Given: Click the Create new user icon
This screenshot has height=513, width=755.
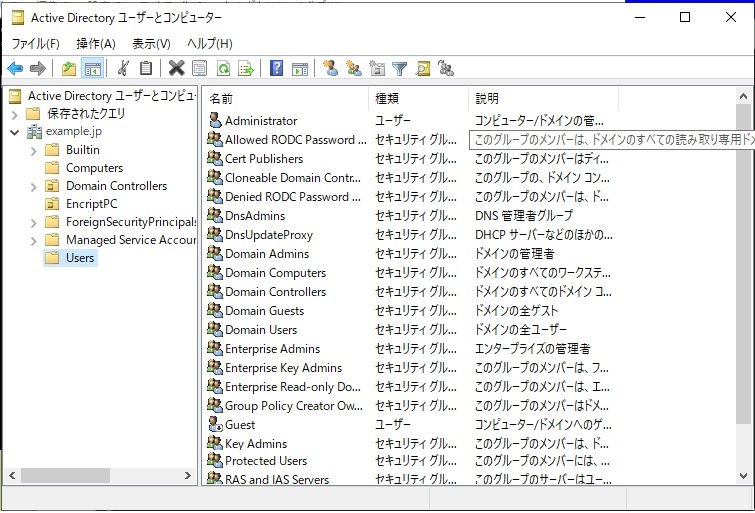Looking at the screenshot, I should 330,68.
